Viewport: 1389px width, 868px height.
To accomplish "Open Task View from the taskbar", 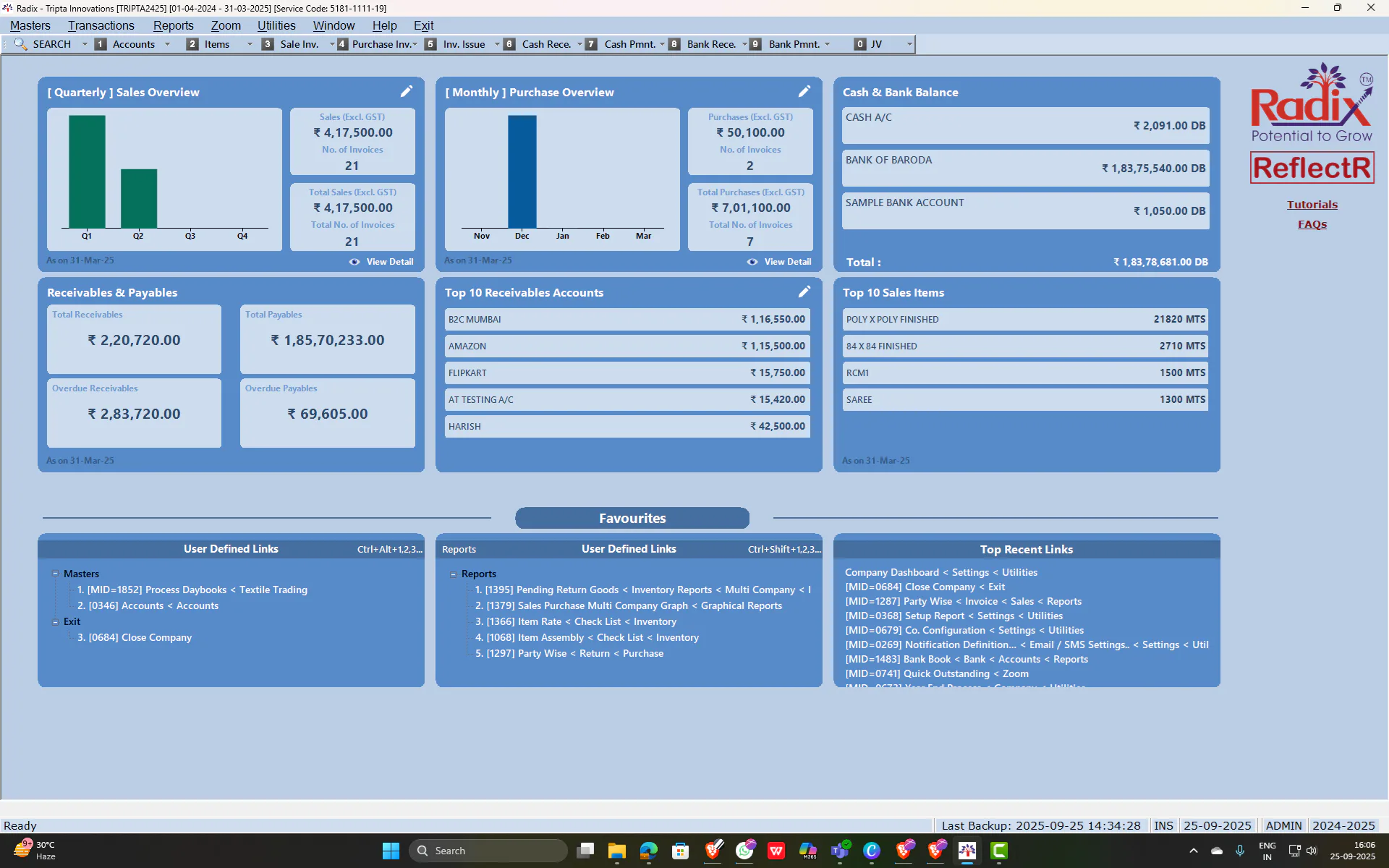I will [585, 851].
